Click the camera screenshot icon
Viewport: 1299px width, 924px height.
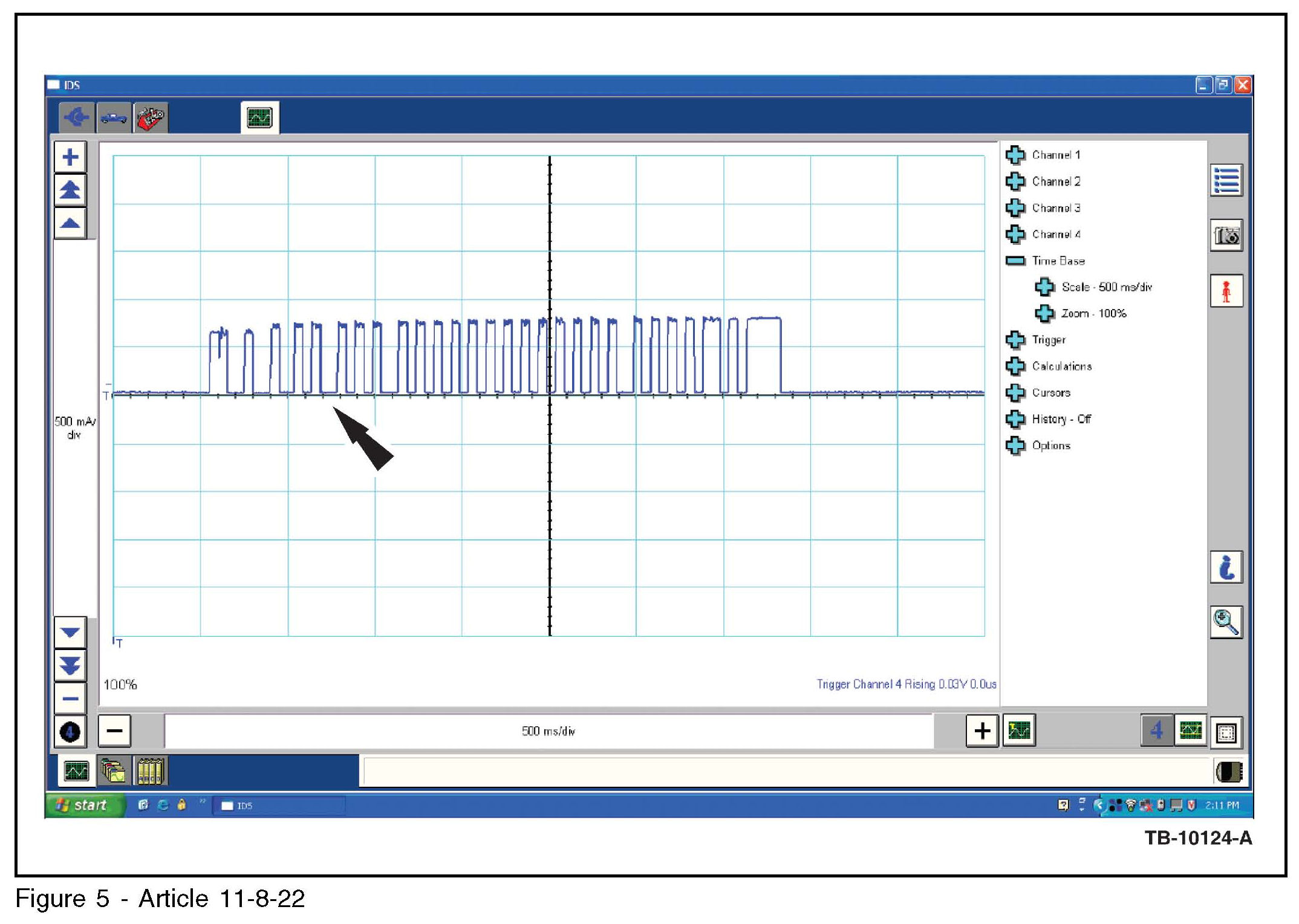pyautogui.click(x=1226, y=235)
